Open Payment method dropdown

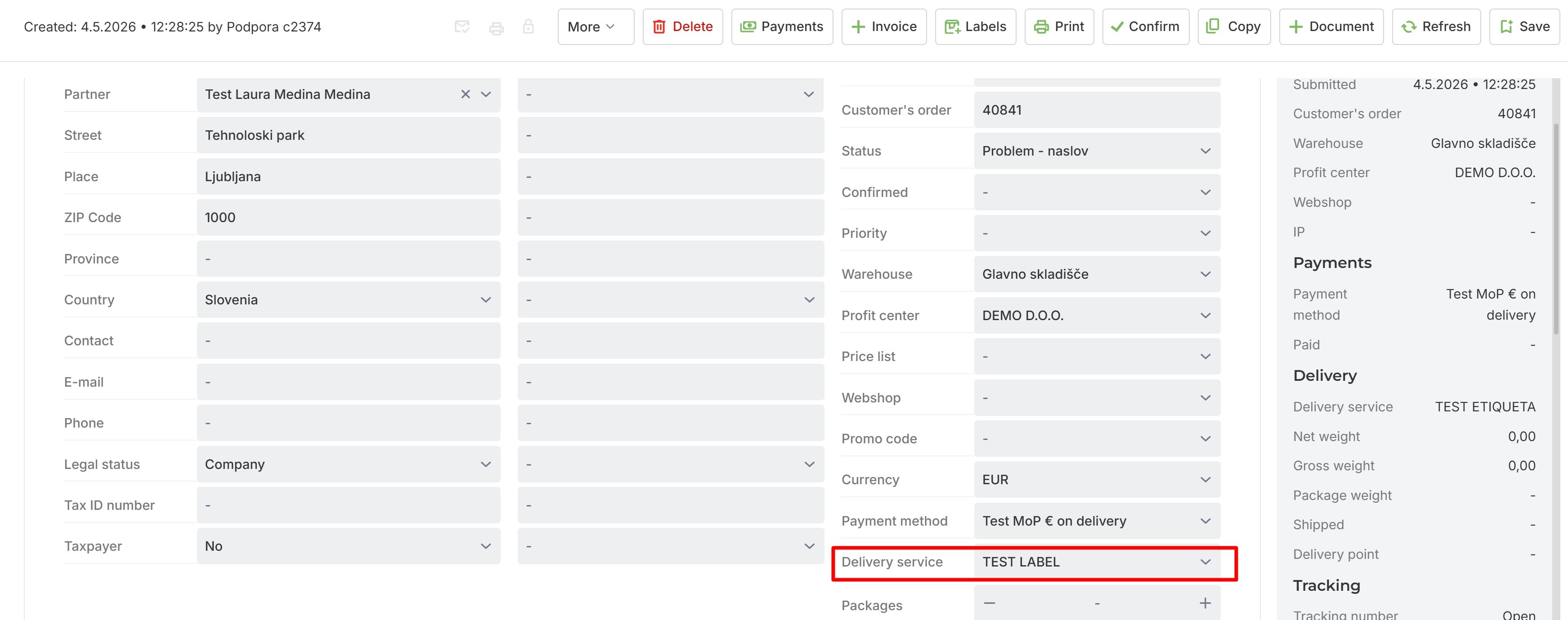pyautogui.click(x=1097, y=521)
